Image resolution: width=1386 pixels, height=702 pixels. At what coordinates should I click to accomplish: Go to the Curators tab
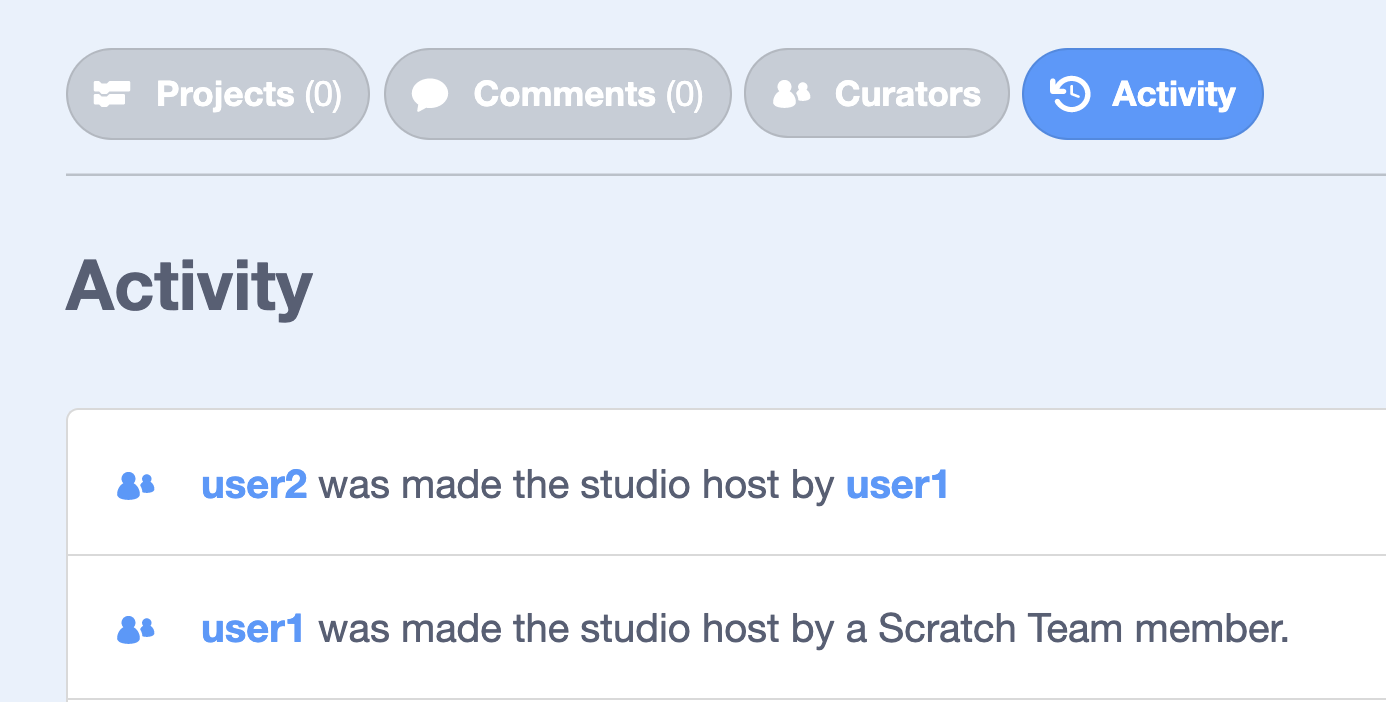coord(907,94)
